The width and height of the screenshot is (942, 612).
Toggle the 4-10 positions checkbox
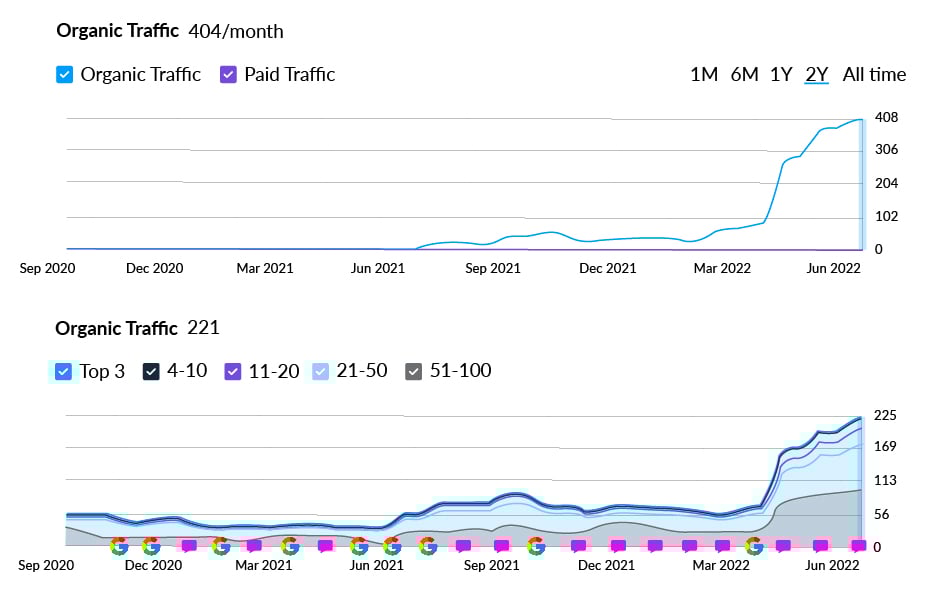(x=151, y=371)
